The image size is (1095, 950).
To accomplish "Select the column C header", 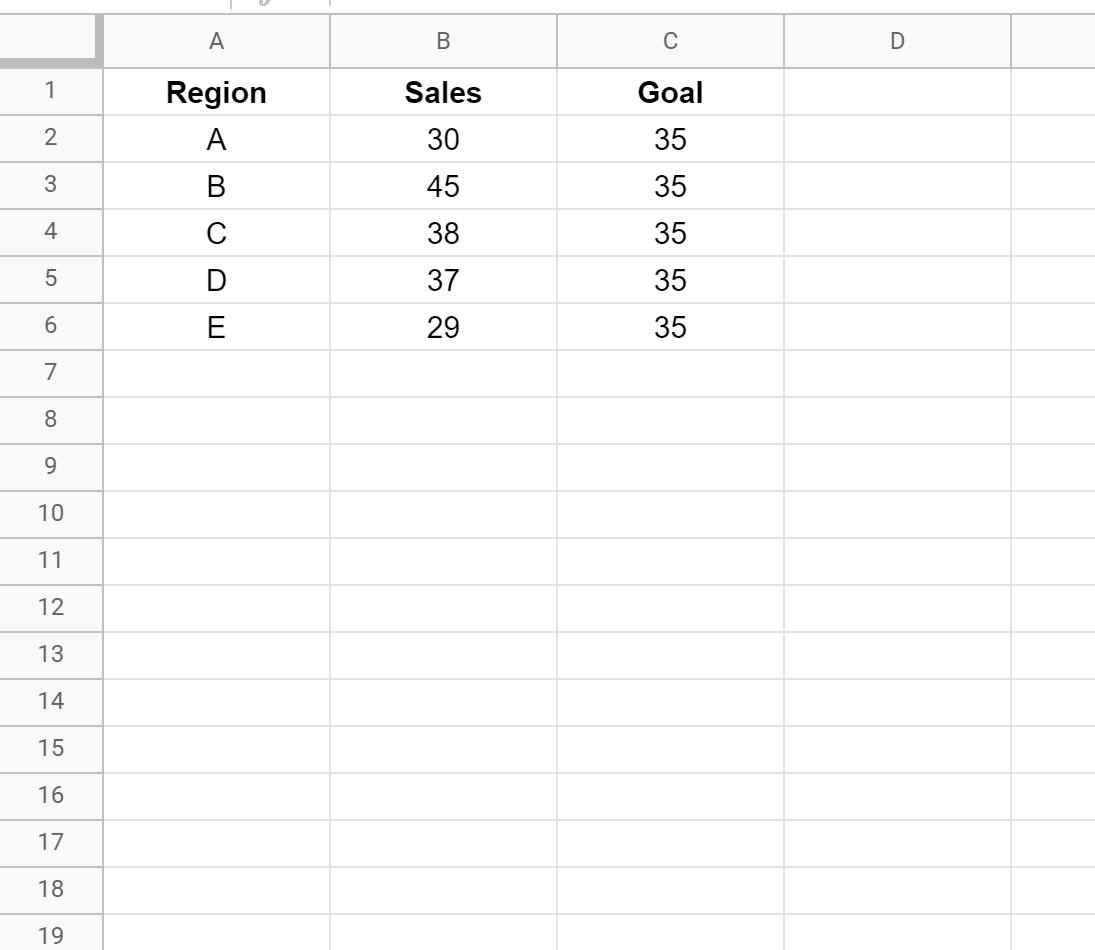I will point(670,41).
